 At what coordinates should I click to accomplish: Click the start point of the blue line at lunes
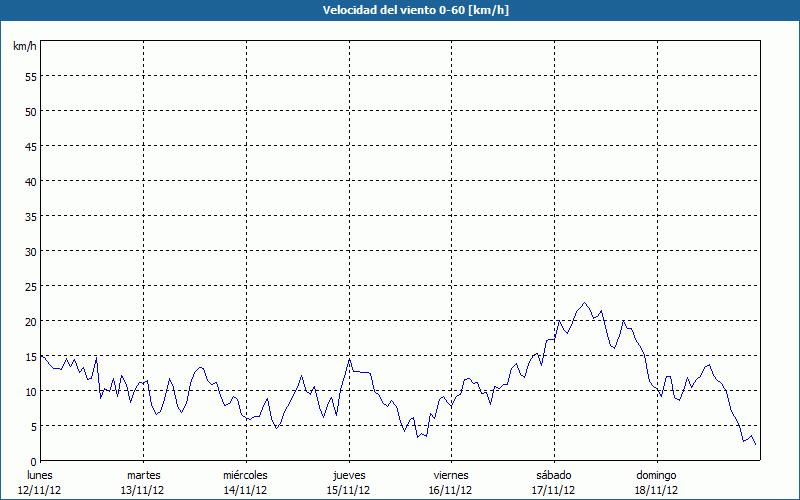41,355
